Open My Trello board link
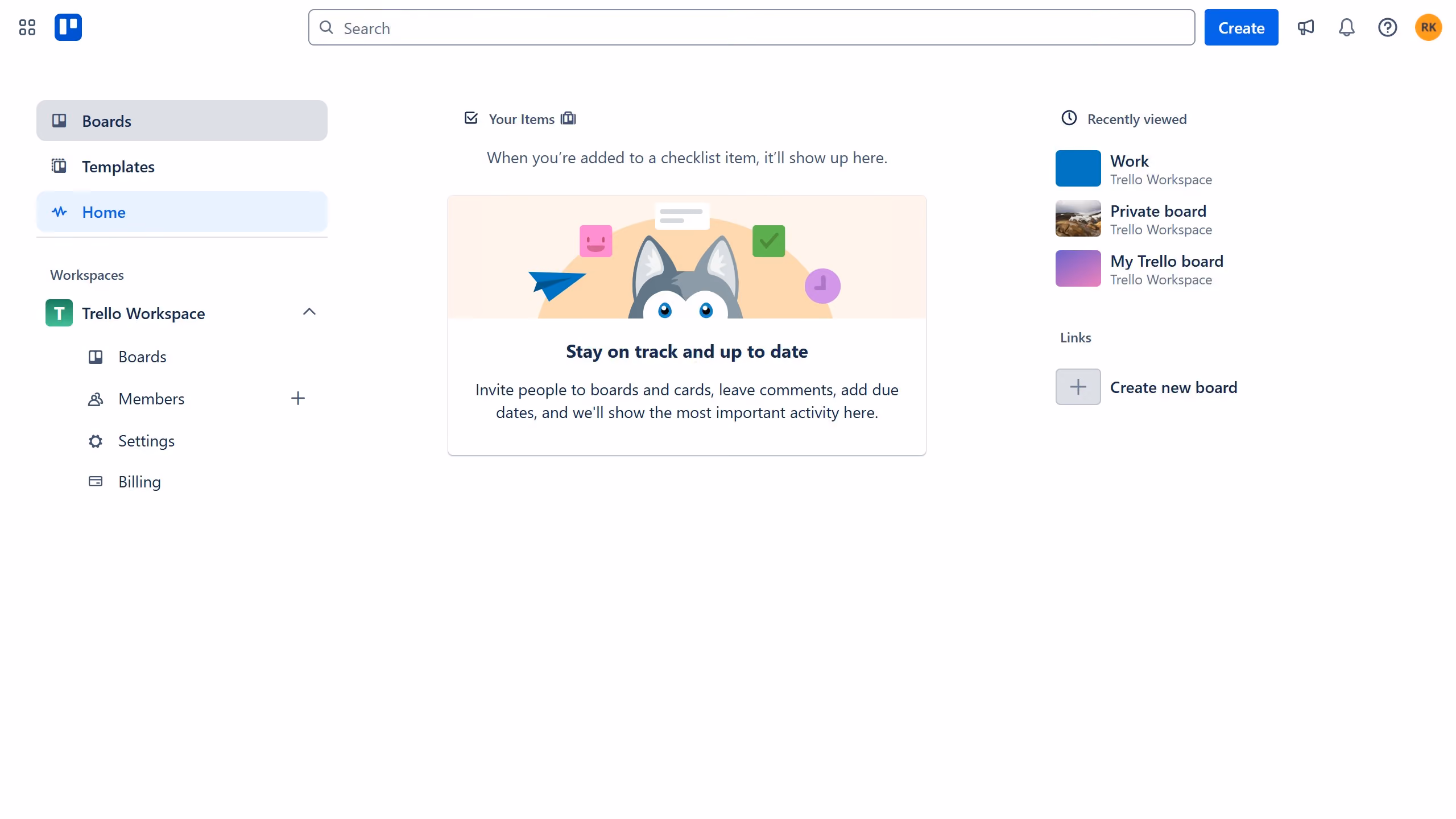 point(1167,261)
